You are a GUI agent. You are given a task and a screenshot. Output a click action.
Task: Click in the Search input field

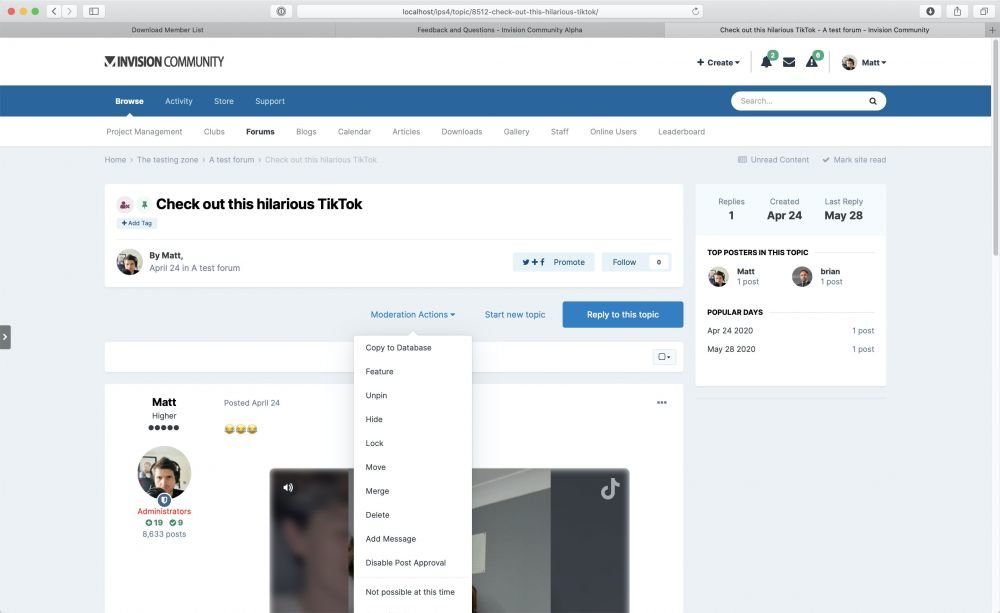(800, 101)
